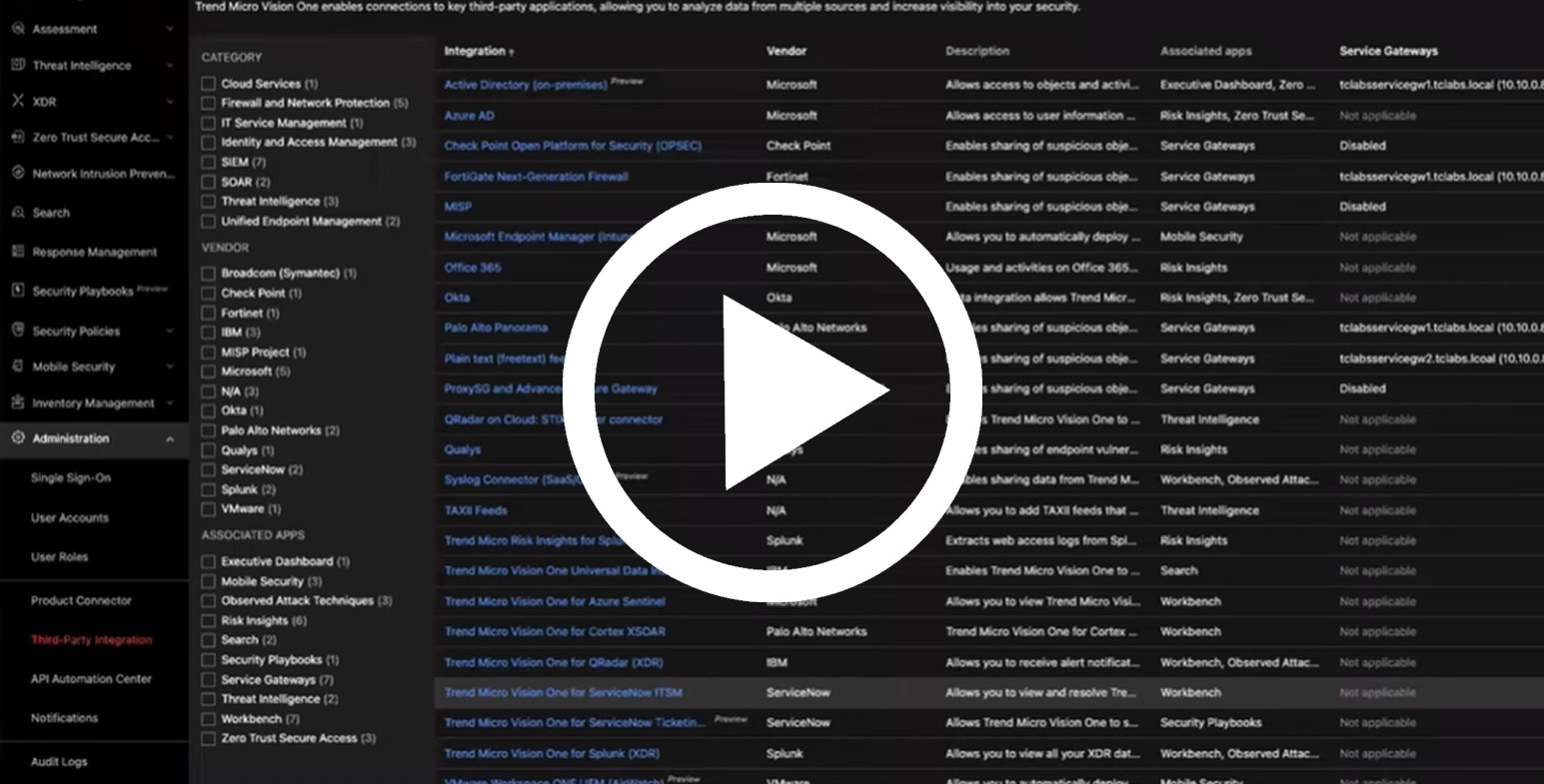Click the Associated apps column header

tap(1206, 51)
